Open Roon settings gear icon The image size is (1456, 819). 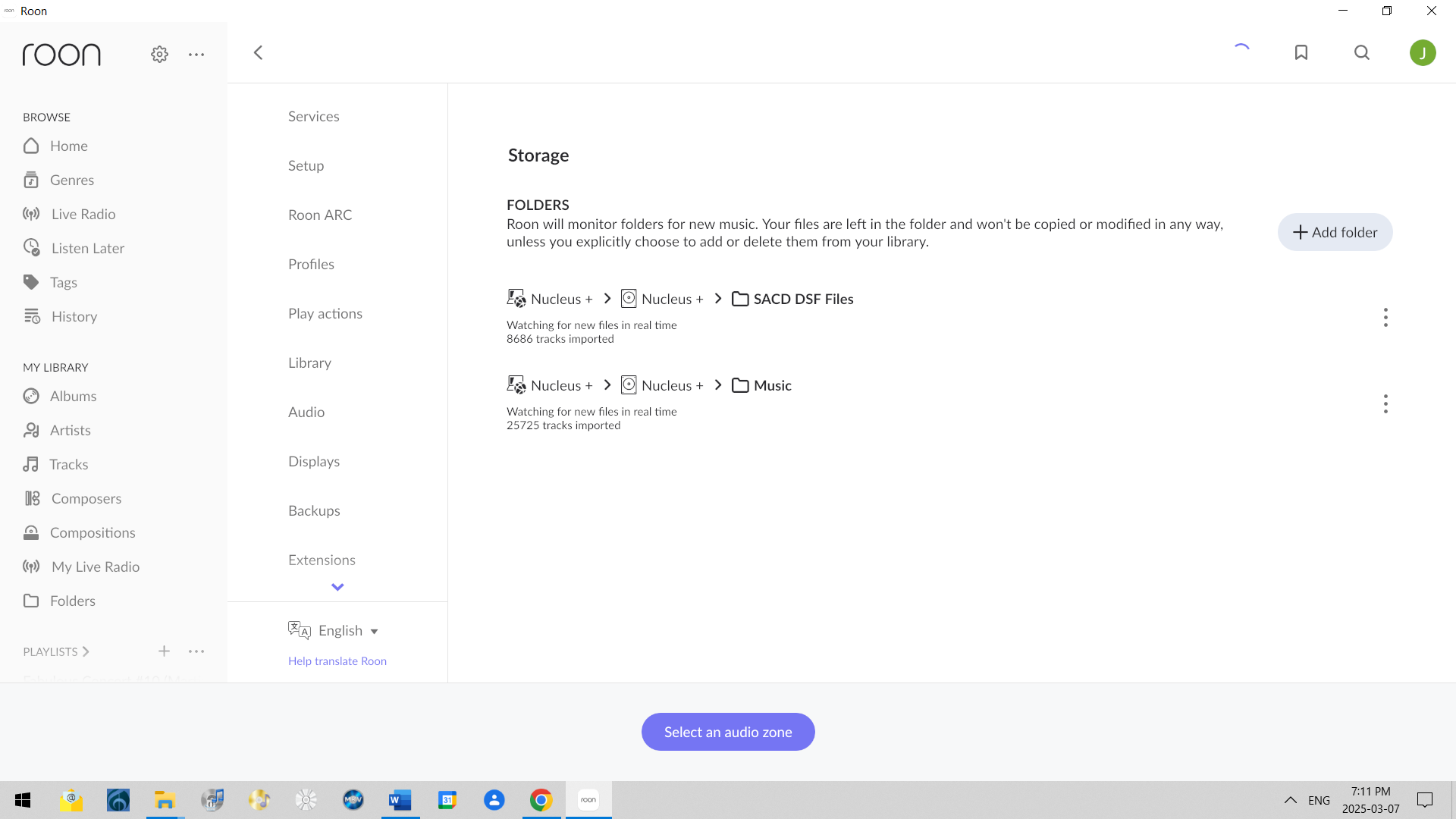[159, 54]
